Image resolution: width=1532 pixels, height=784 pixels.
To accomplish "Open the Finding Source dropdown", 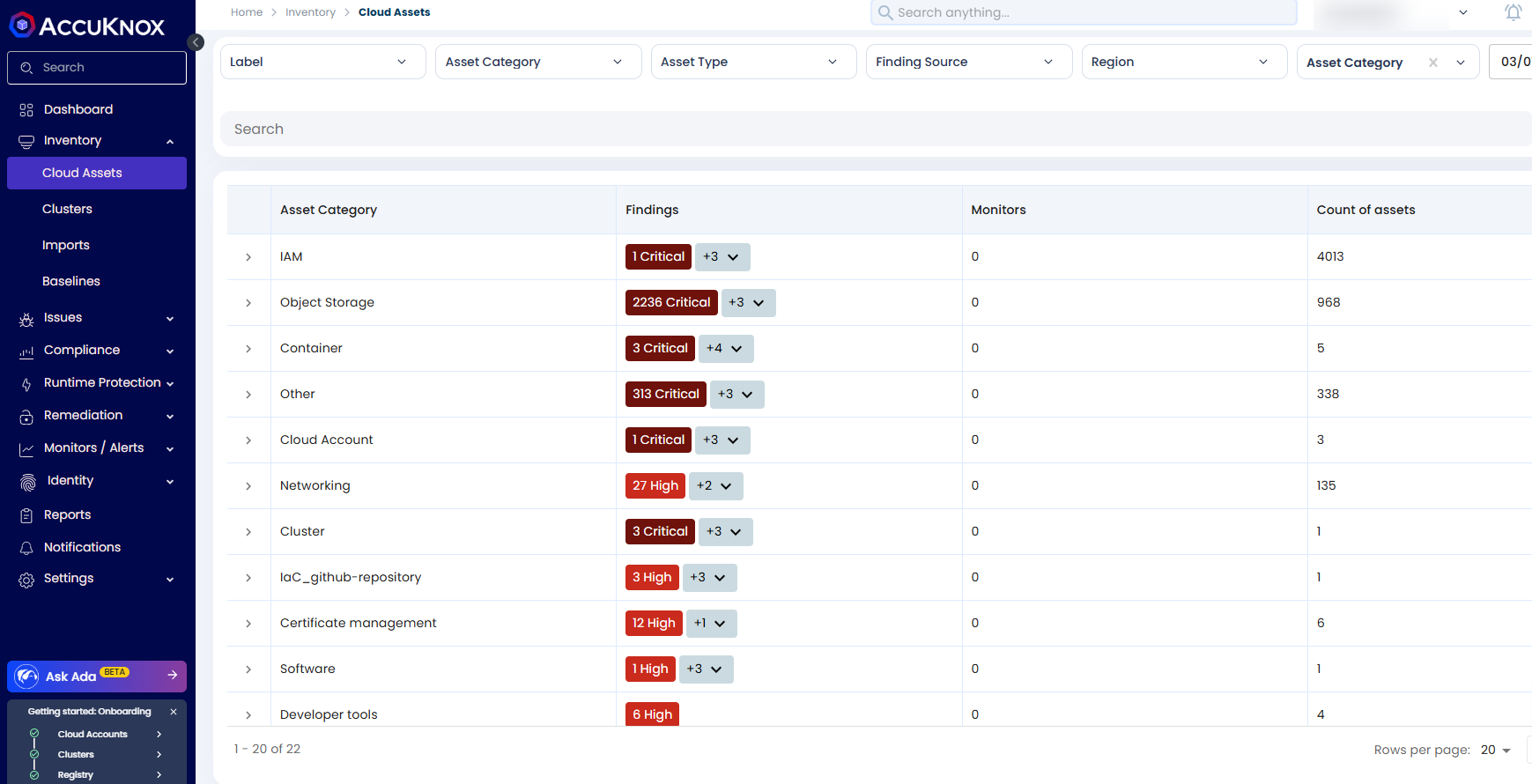I will click(969, 62).
